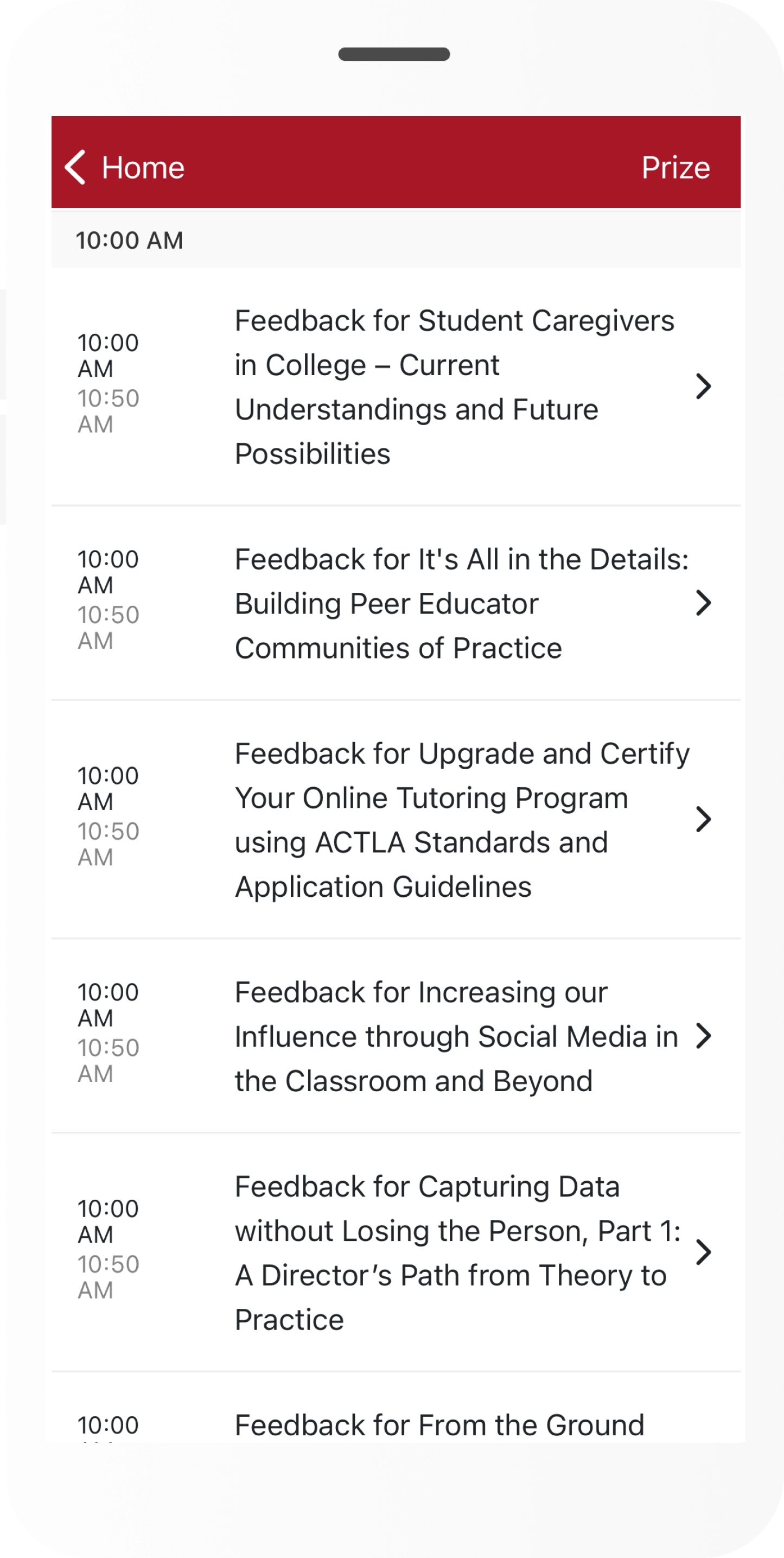Tap chevron for Social Media feedback

coord(703,1036)
